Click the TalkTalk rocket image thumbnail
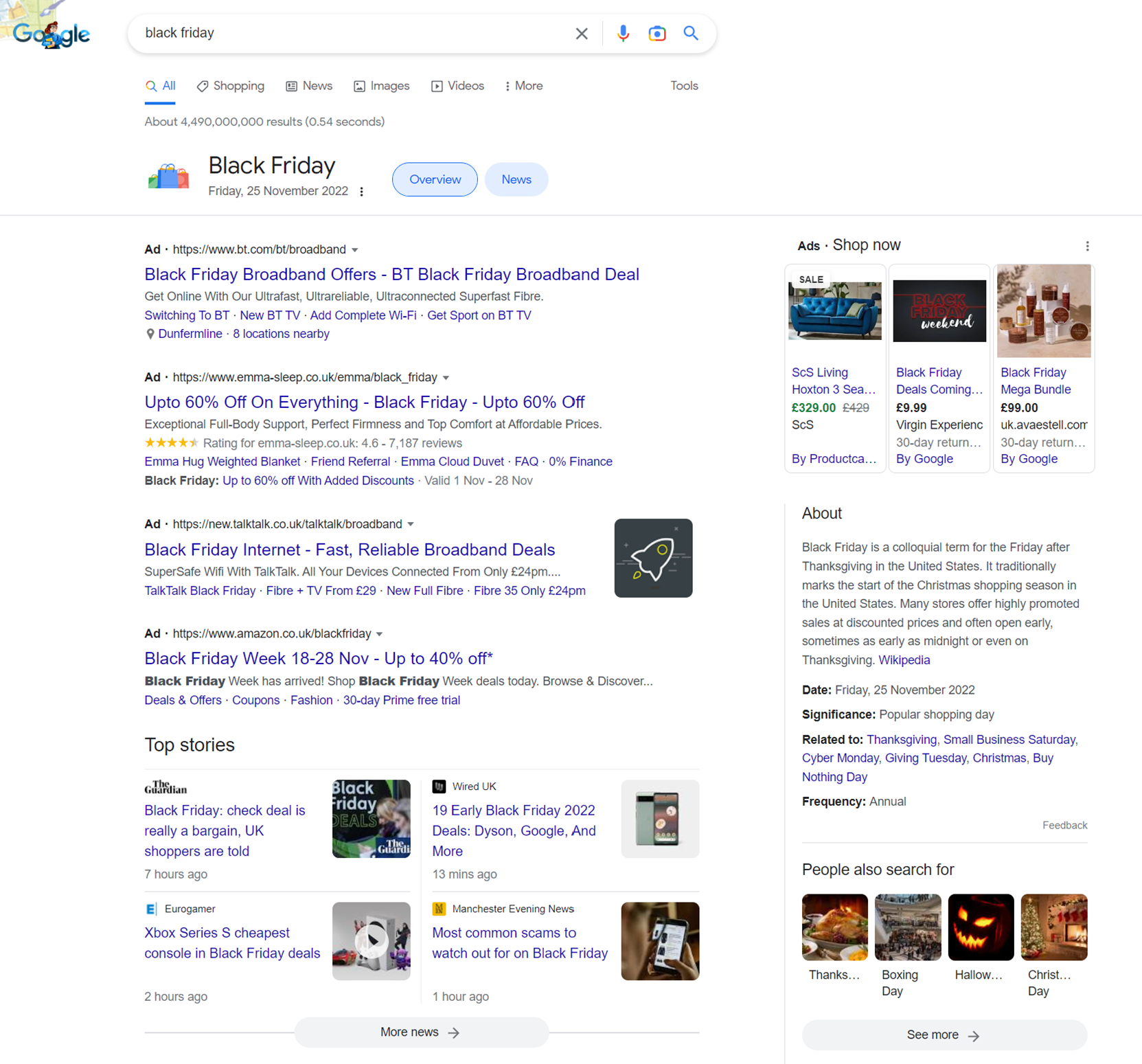The image size is (1142, 1064). tap(653, 558)
